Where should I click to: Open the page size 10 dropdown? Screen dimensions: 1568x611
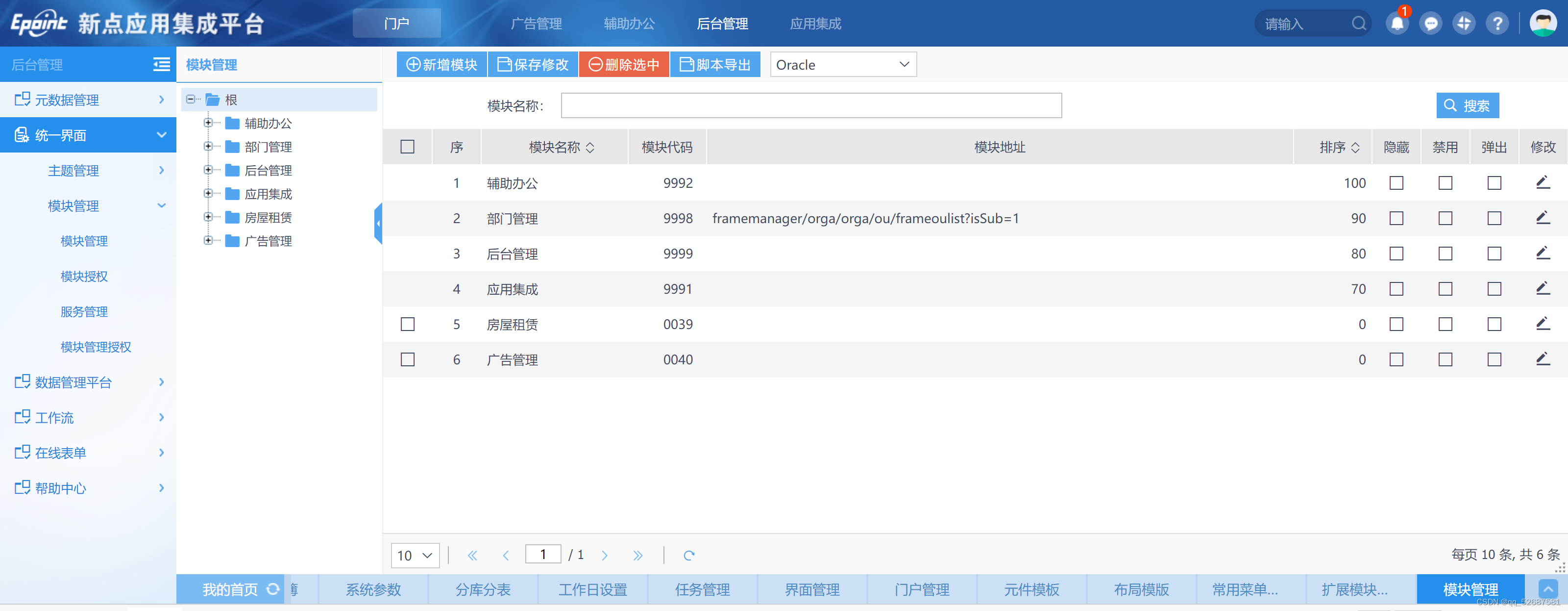pyautogui.click(x=415, y=555)
